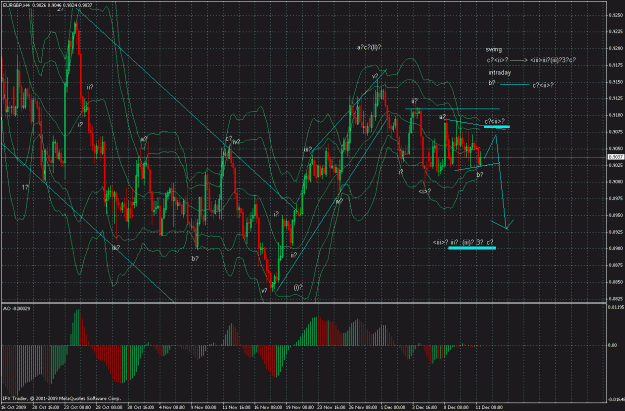Click the '4 Nov' time axis label
Image resolution: width=625 pixels, height=411 pixels.
click(171, 407)
